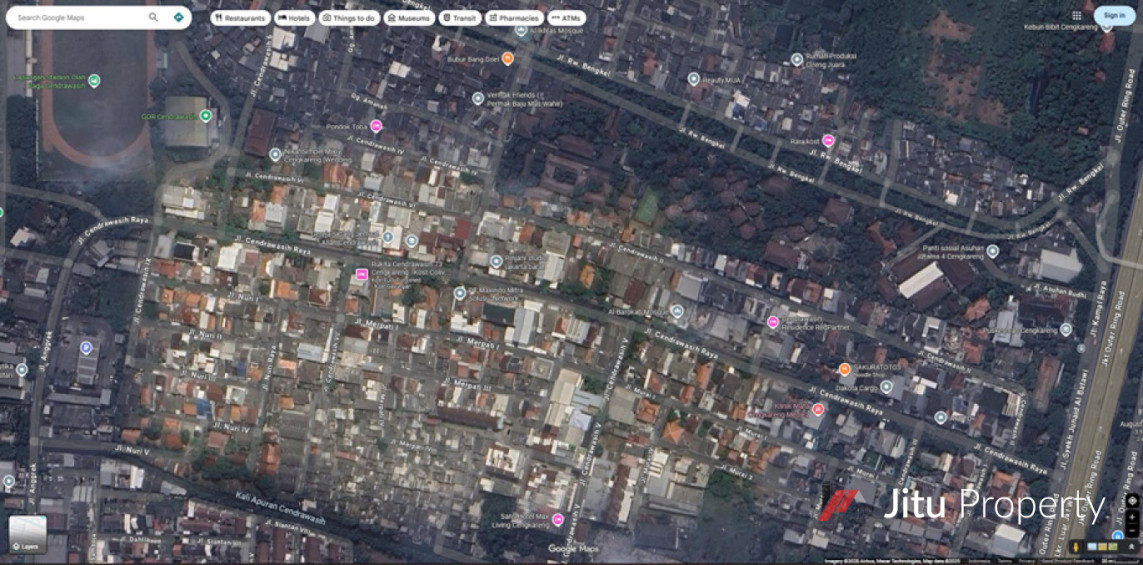Click the Pondok Toba lodging pin
The height and width of the screenshot is (565, 1143).
[x=376, y=126]
